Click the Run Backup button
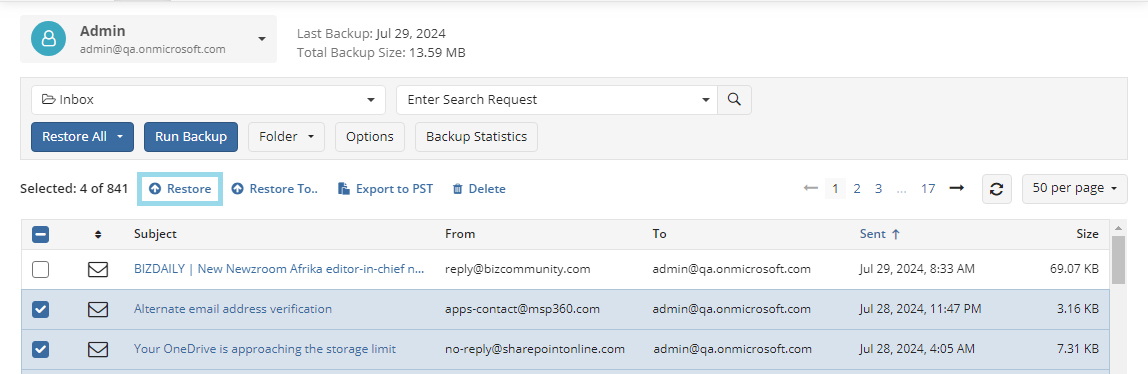The image size is (1148, 374). point(191,137)
